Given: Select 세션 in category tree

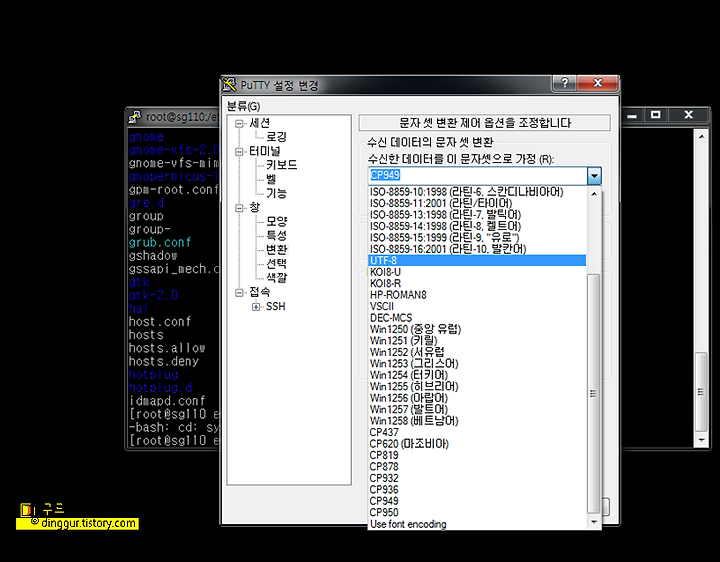Looking at the screenshot, I should point(259,123).
